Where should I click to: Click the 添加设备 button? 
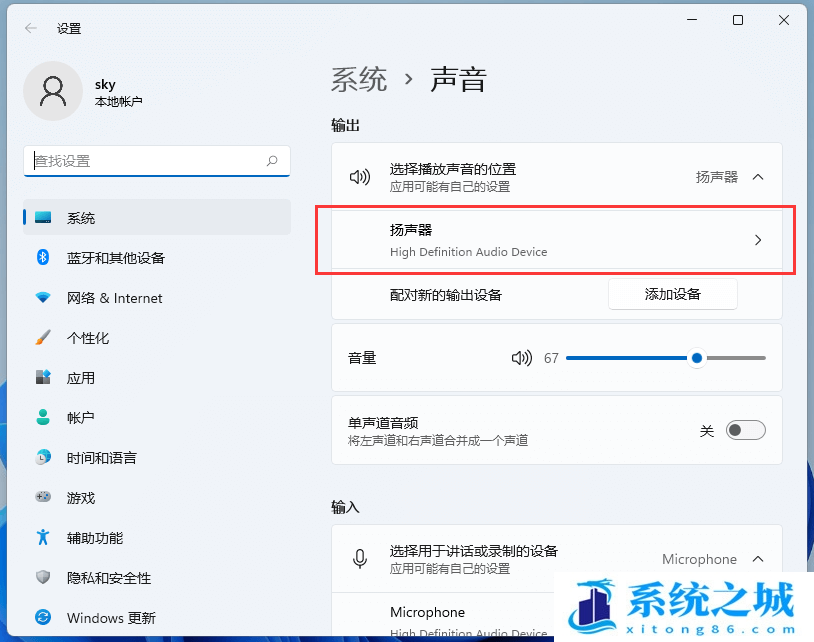672,294
